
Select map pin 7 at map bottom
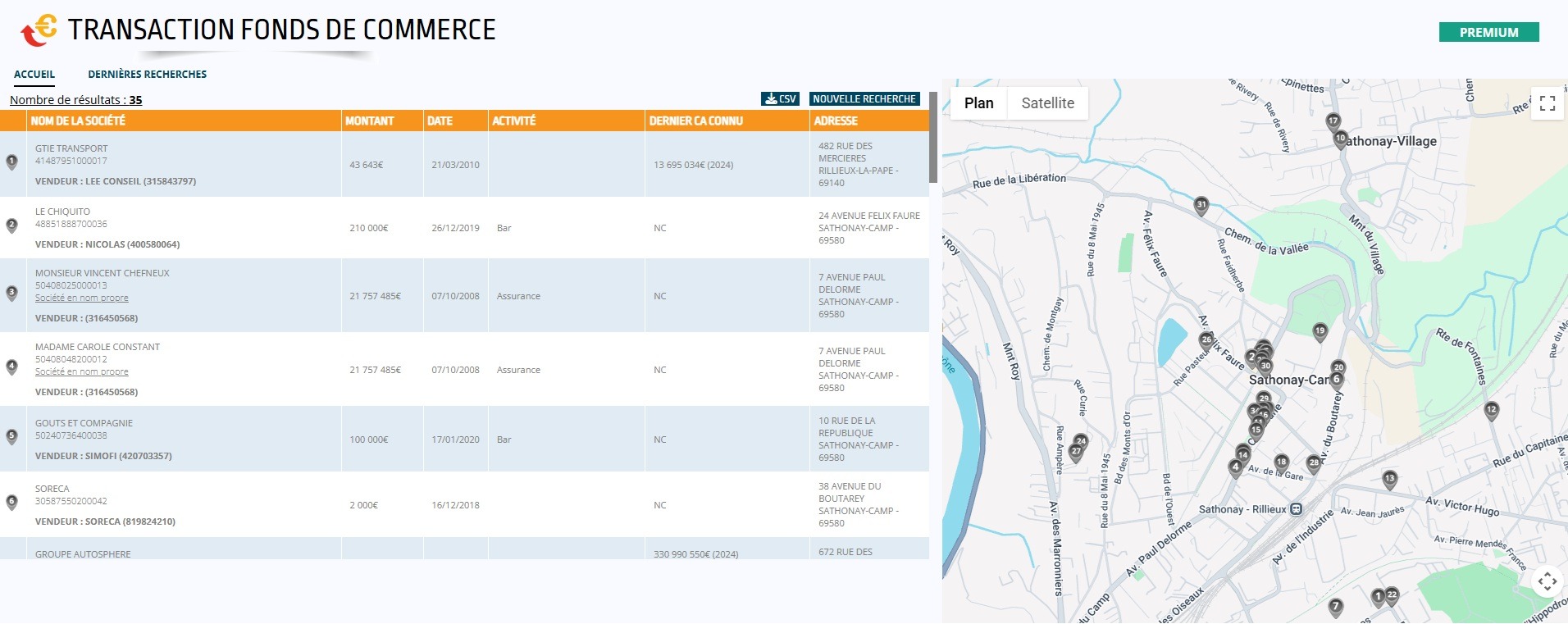[x=1336, y=608]
